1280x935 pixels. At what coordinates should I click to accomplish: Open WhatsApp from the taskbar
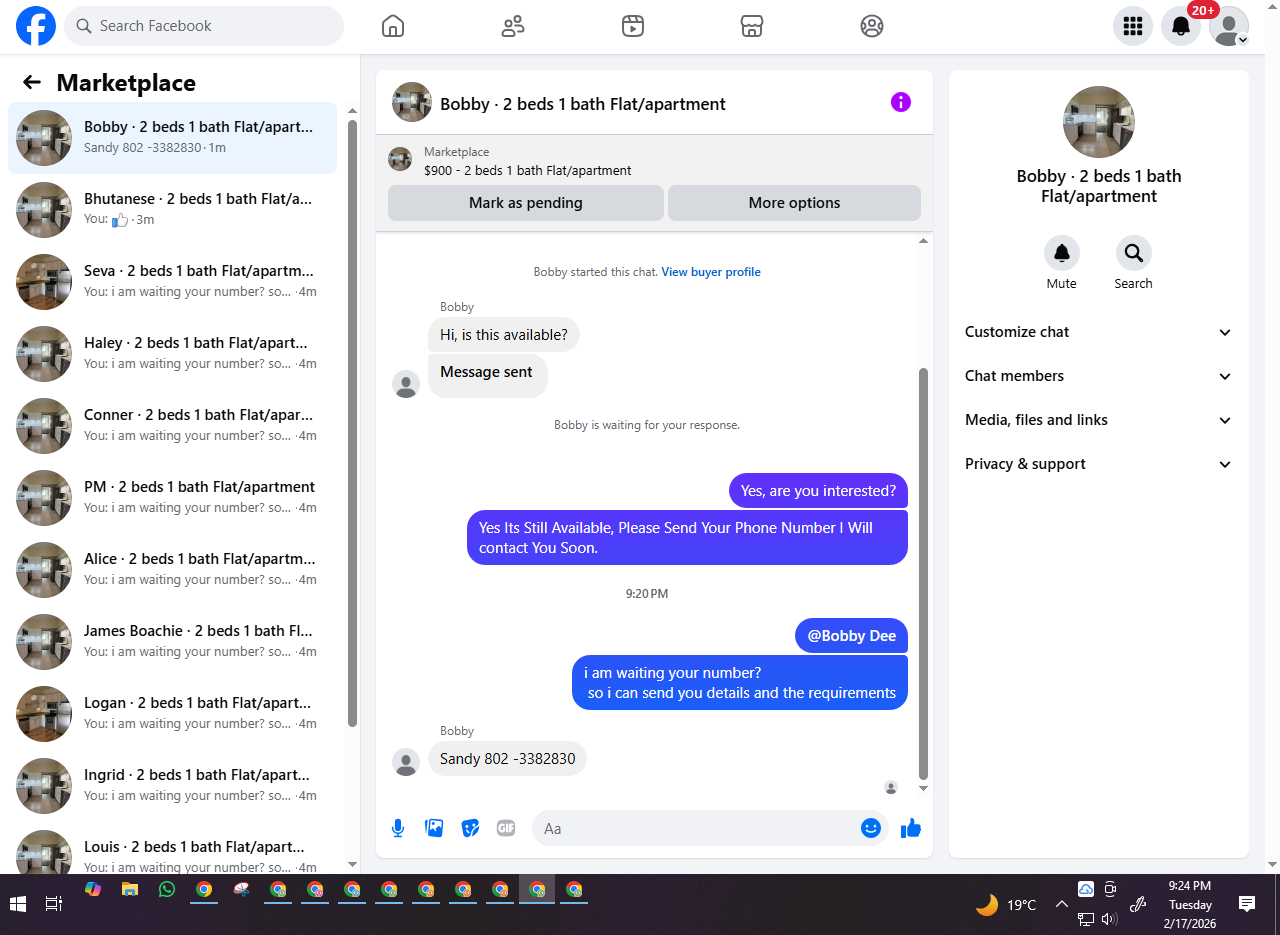pyautogui.click(x=167, y=889)
